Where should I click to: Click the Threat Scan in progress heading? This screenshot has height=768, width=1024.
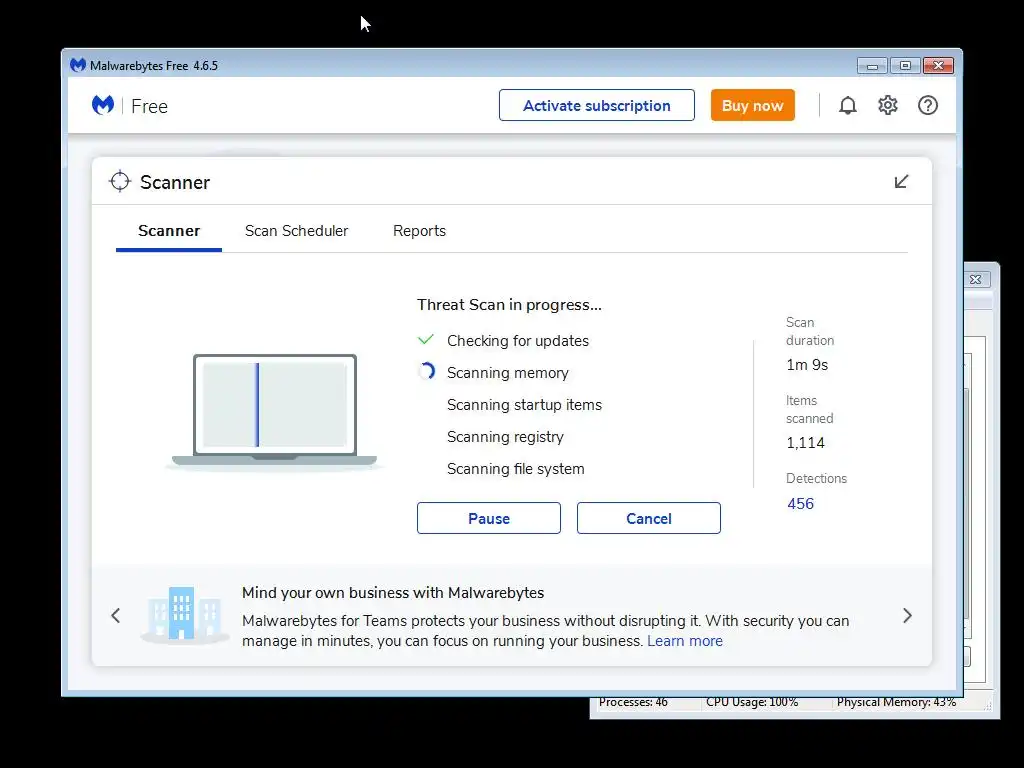coord(509,305)
